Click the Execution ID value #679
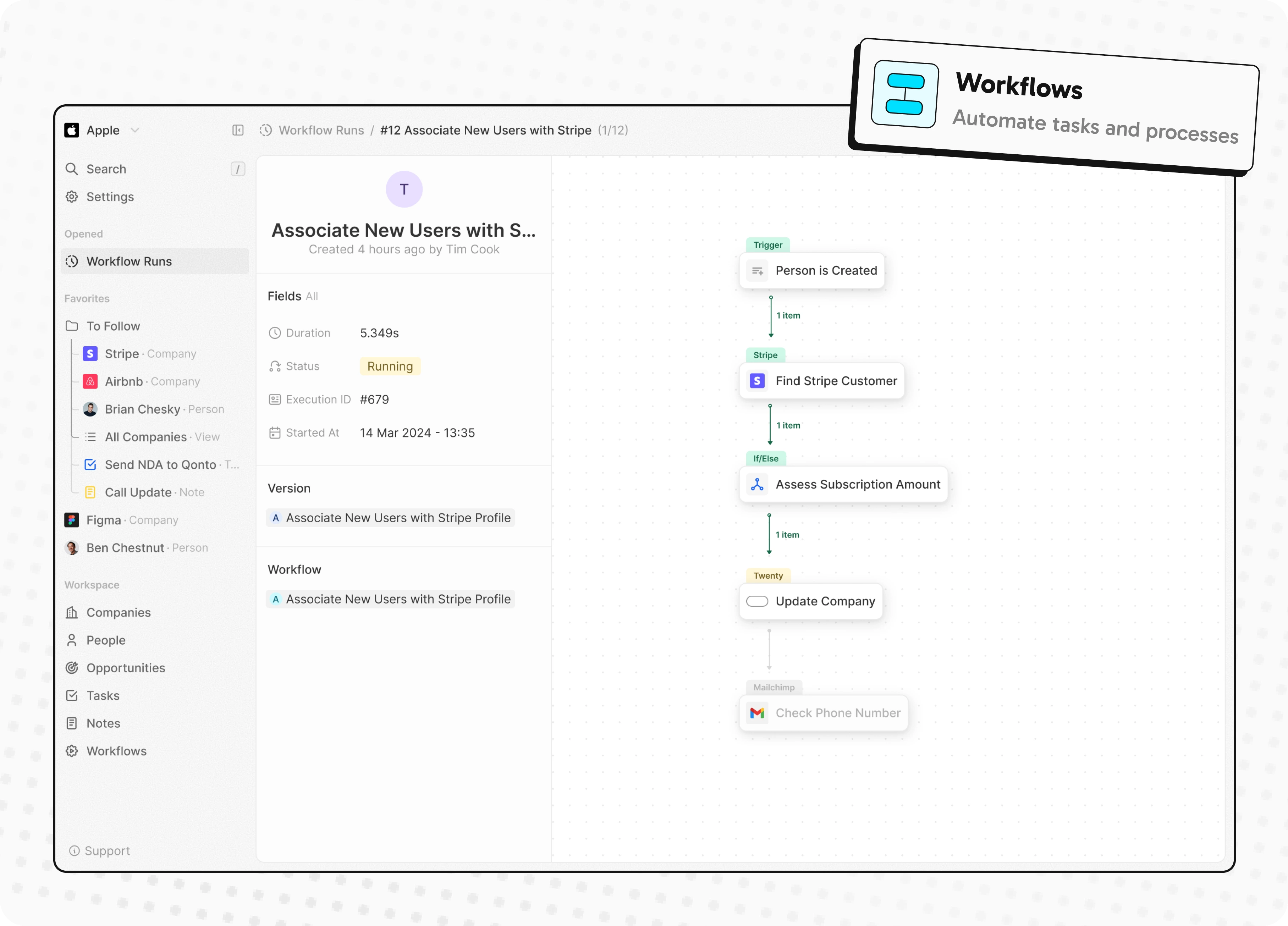Image resolution: width=1288 pixels, height=926 pixels. [374, 399]
